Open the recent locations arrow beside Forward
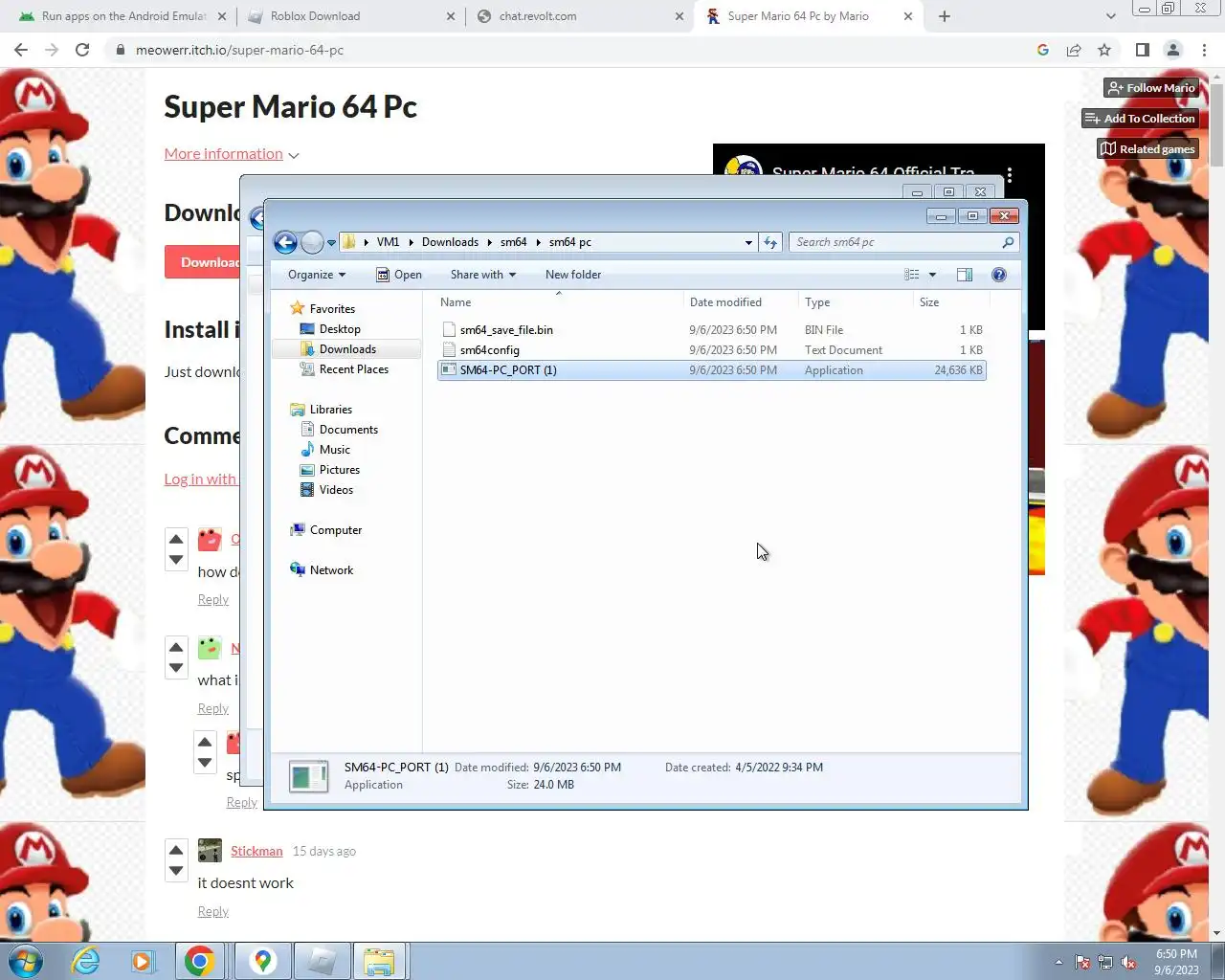 click(331, 243)
